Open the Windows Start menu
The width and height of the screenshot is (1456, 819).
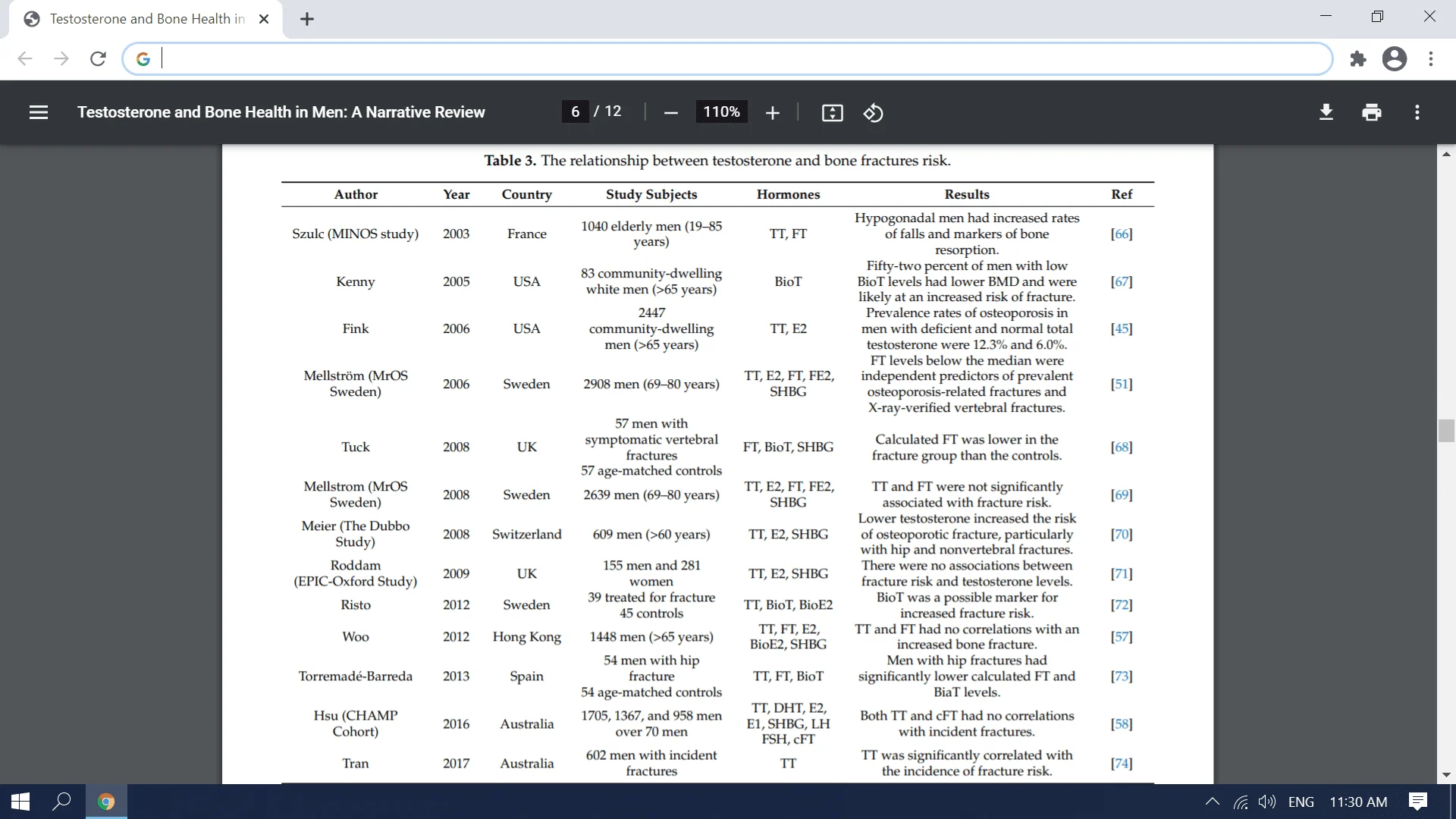tap(20, 802)
